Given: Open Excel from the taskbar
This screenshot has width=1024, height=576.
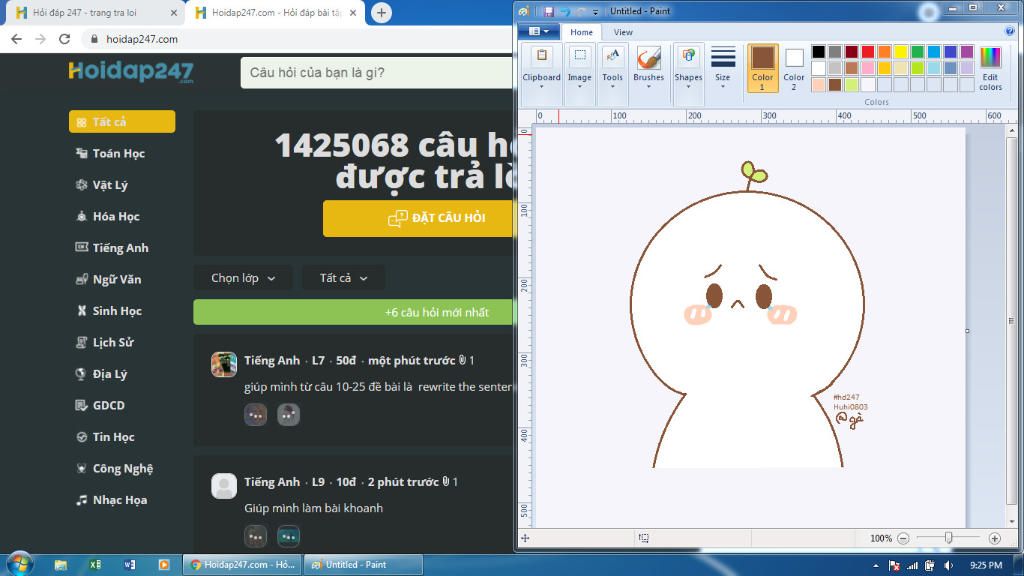Looking at the screenshot, I should pos(95,565).
